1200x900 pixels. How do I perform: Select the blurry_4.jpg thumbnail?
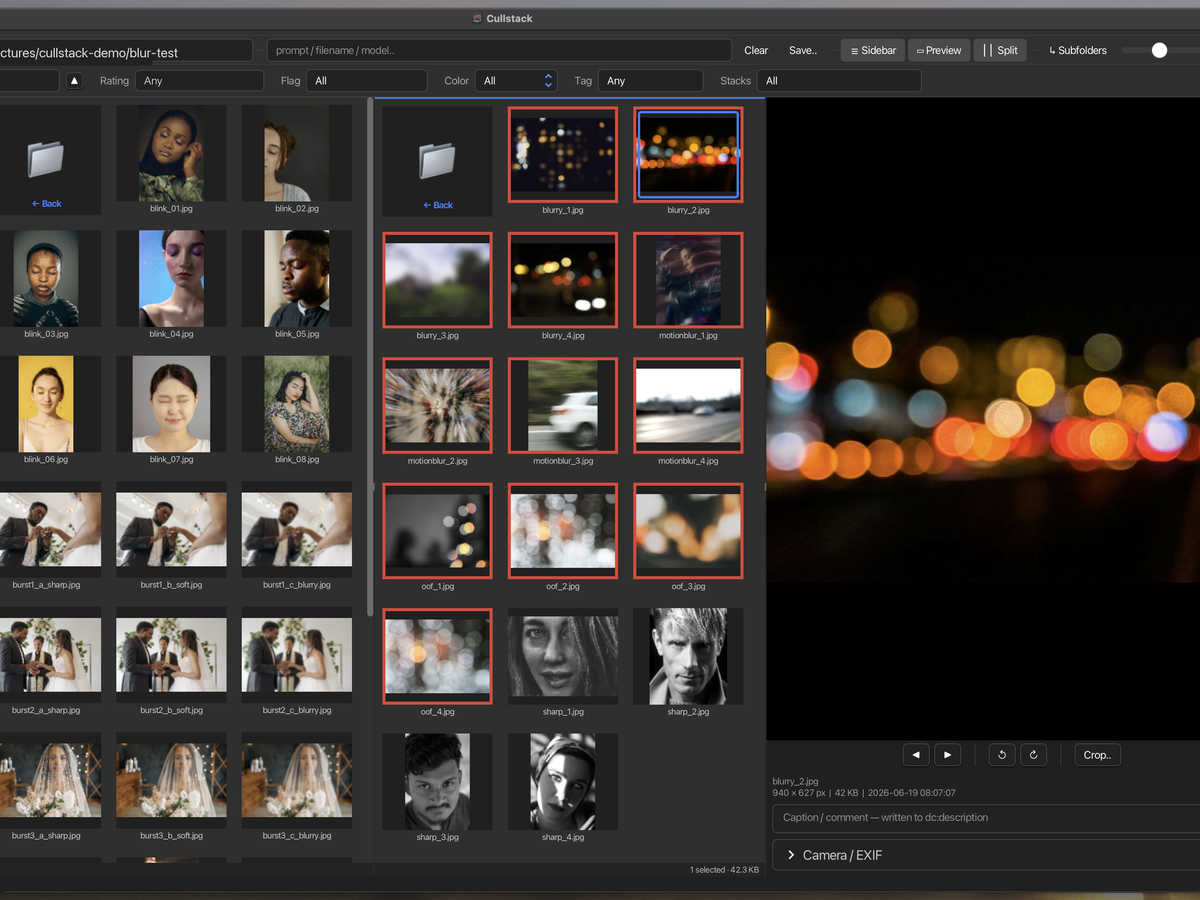pos(563,280)
